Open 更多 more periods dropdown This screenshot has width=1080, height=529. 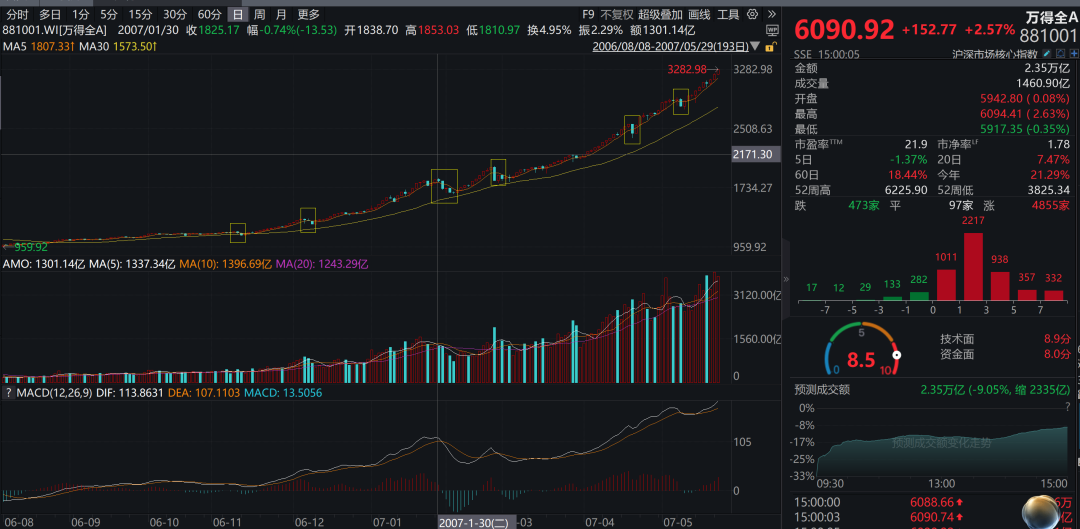[309, 14]
